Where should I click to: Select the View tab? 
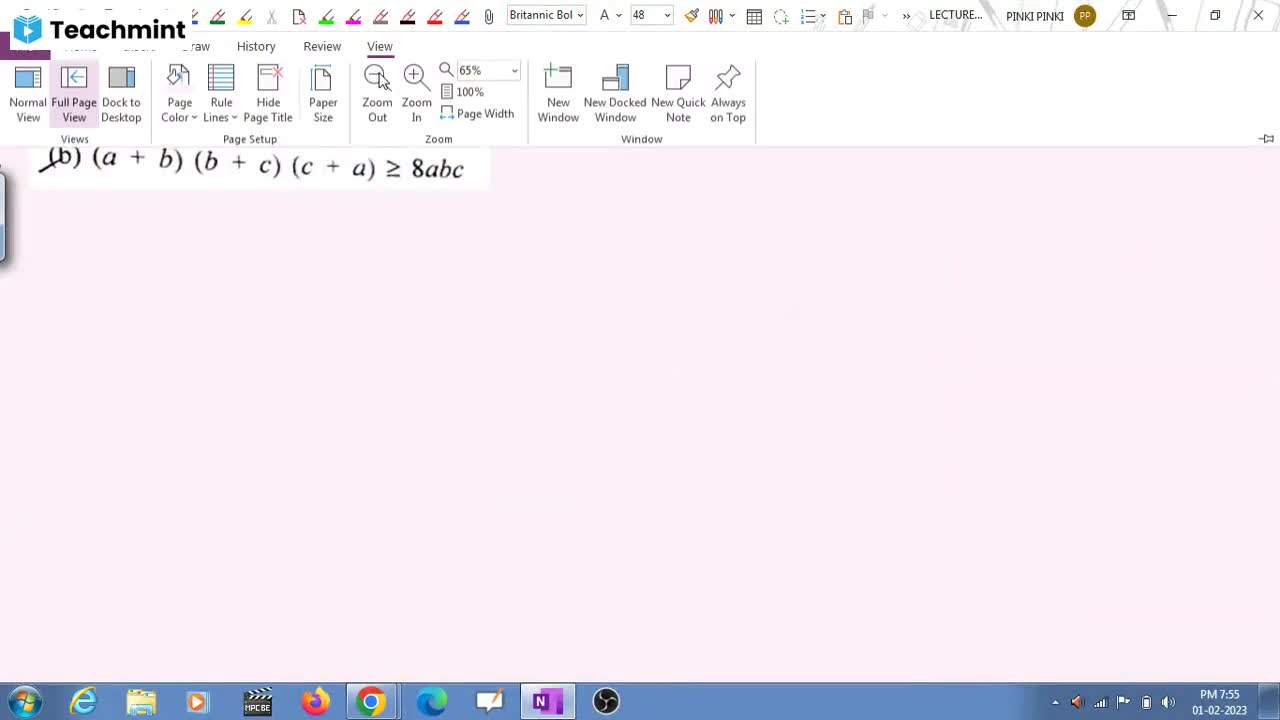380,46
